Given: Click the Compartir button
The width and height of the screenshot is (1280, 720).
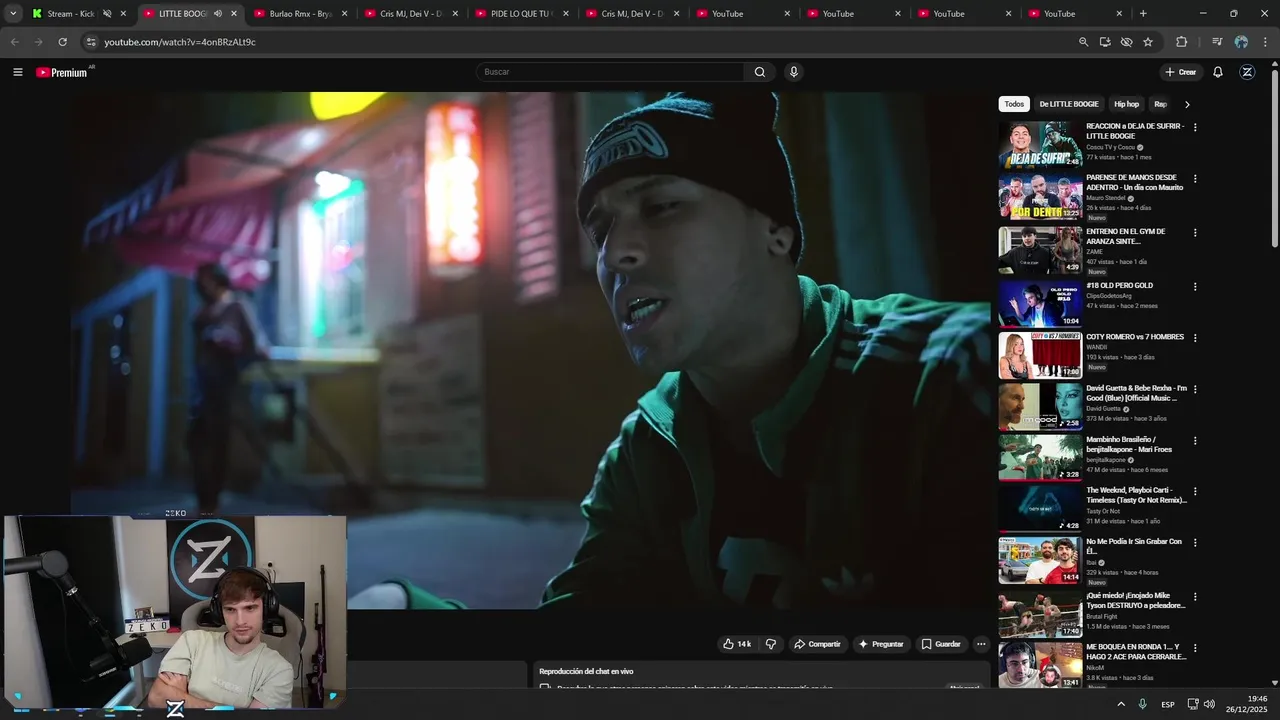Looking at the screenshot, I should (817, 644).
